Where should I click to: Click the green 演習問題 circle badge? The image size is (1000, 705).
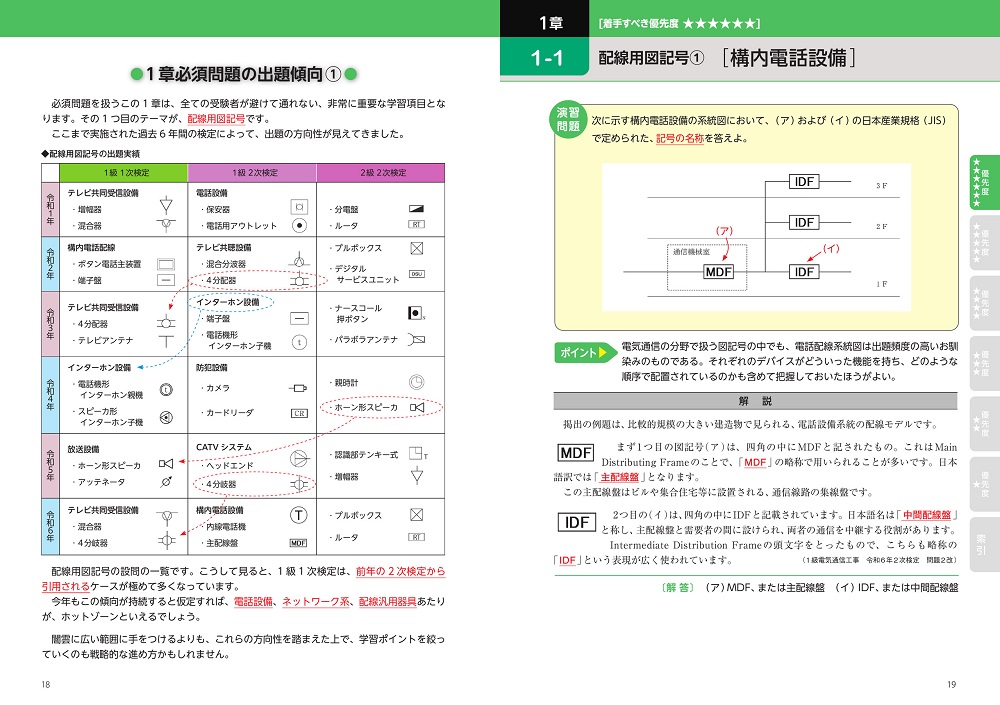pos(568,119)
